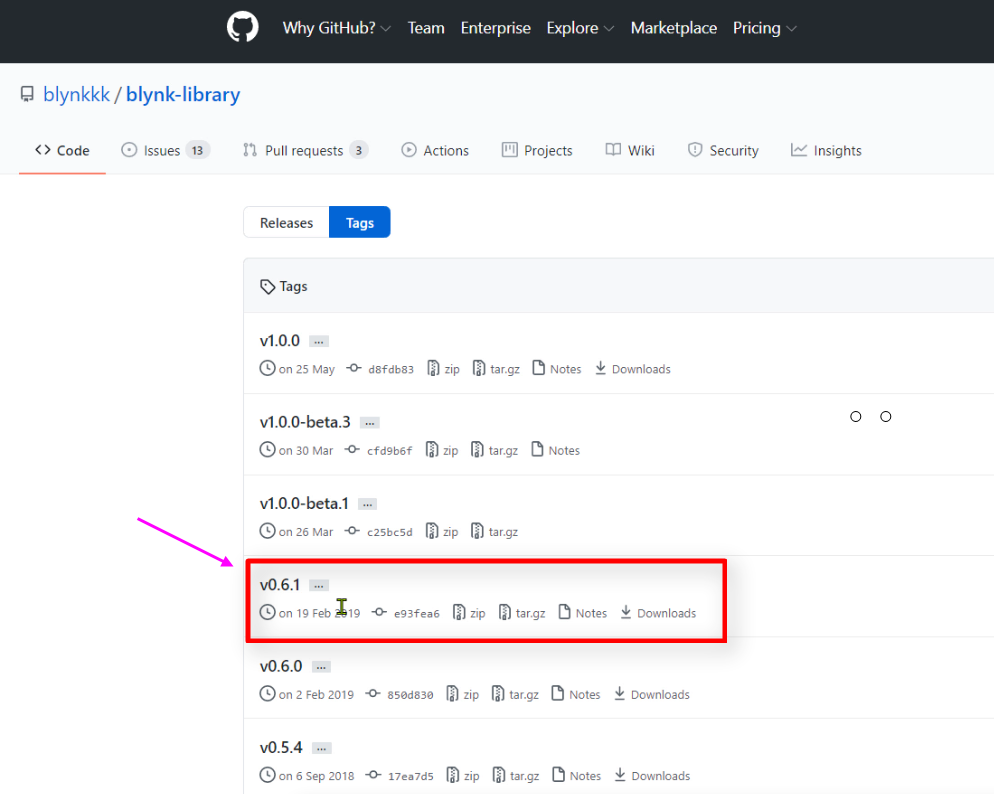Download the v0.6.1 zip archive

pos(469,613)
